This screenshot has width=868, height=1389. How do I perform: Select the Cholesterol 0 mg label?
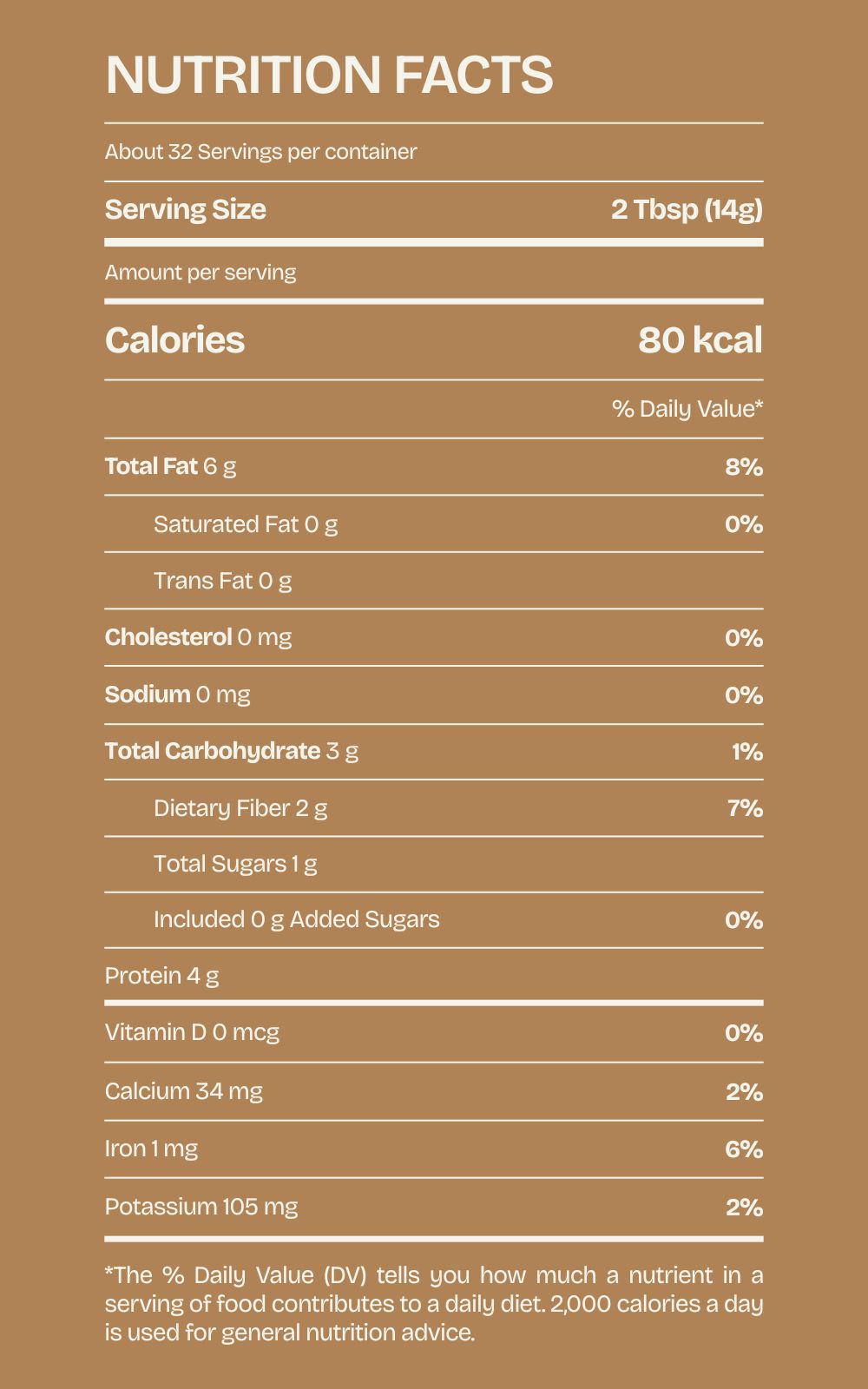[x=198, y=637]
